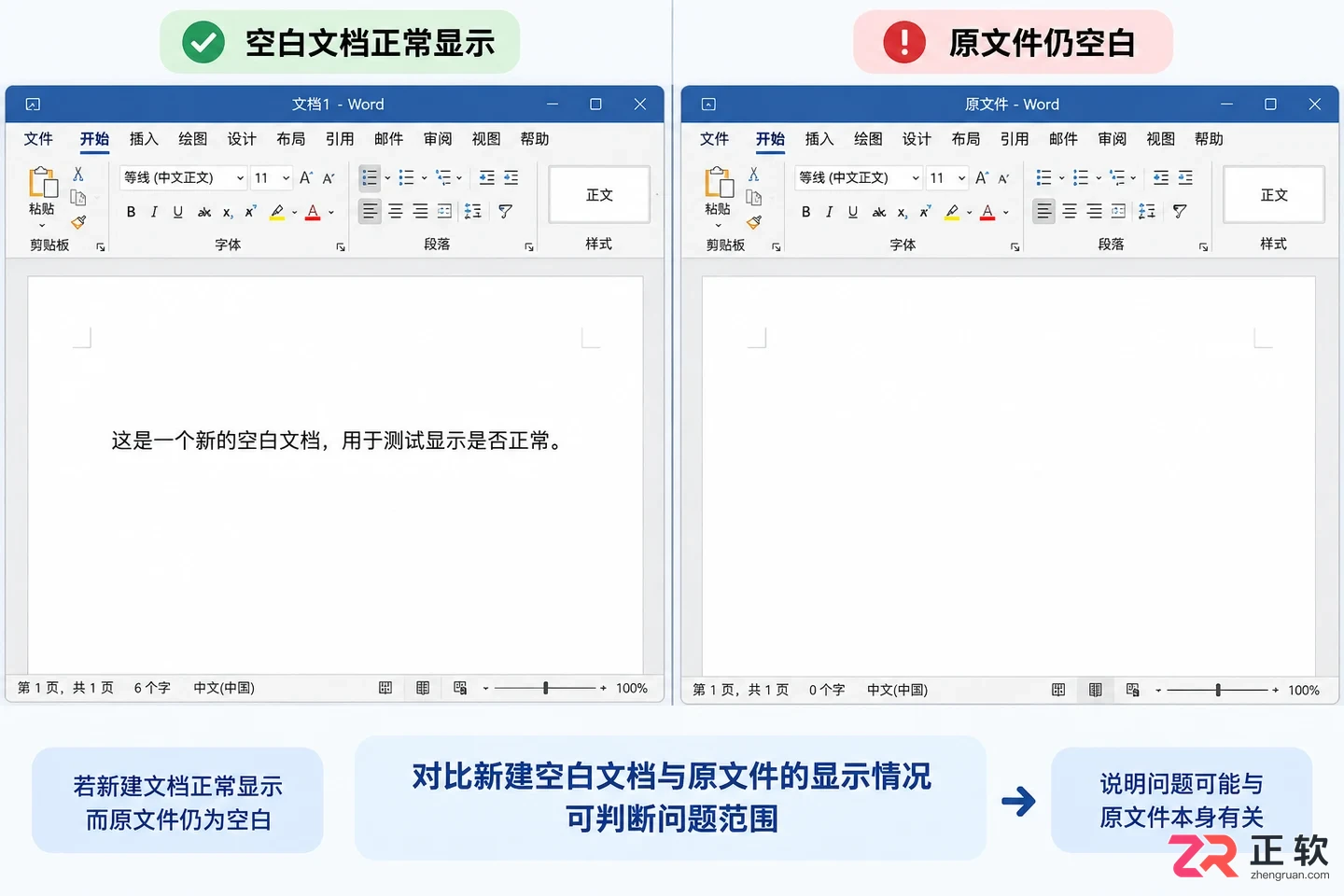This screenshot has height=896, width=1344.
Task: Open the 审阅 tab in 文档1 window
Action: coord(438,139)
